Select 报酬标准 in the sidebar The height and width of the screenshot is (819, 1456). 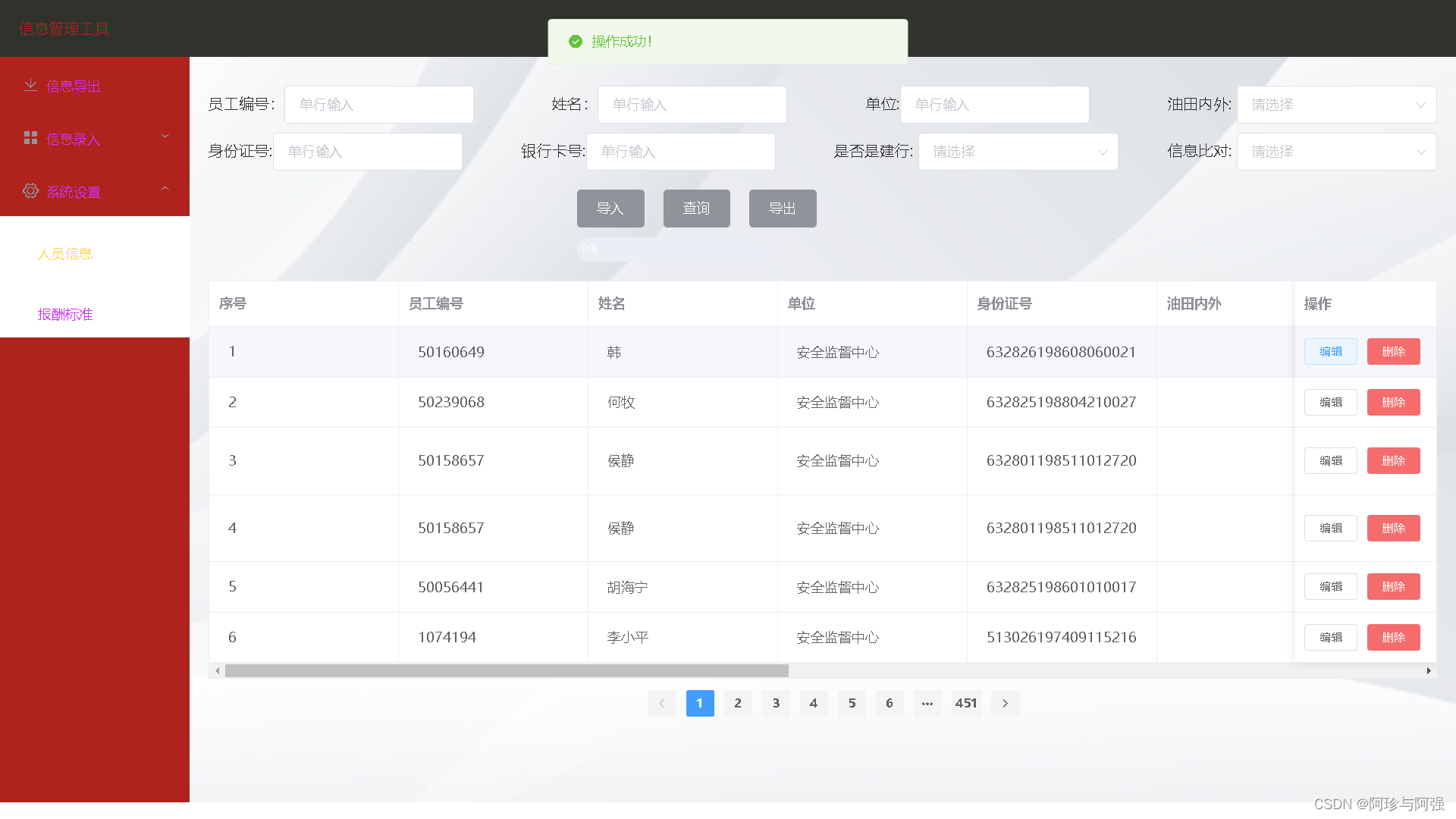point(65,314)
